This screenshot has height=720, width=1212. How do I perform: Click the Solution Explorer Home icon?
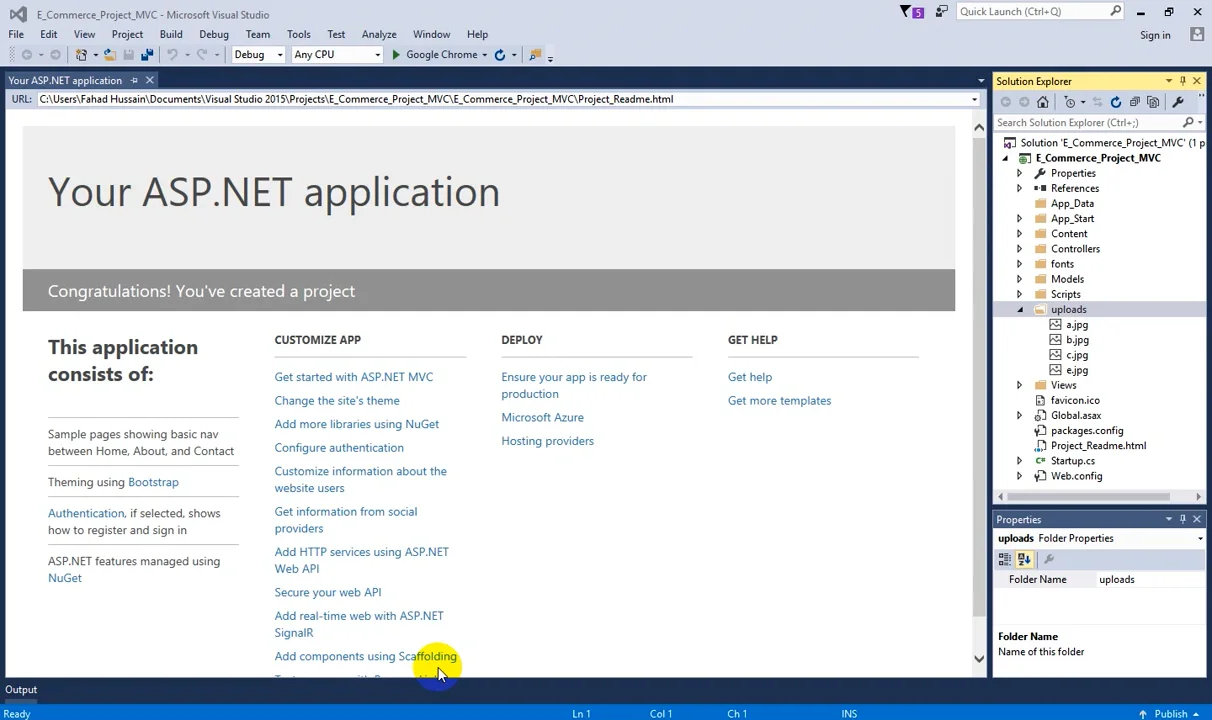tap(1043, 102)
